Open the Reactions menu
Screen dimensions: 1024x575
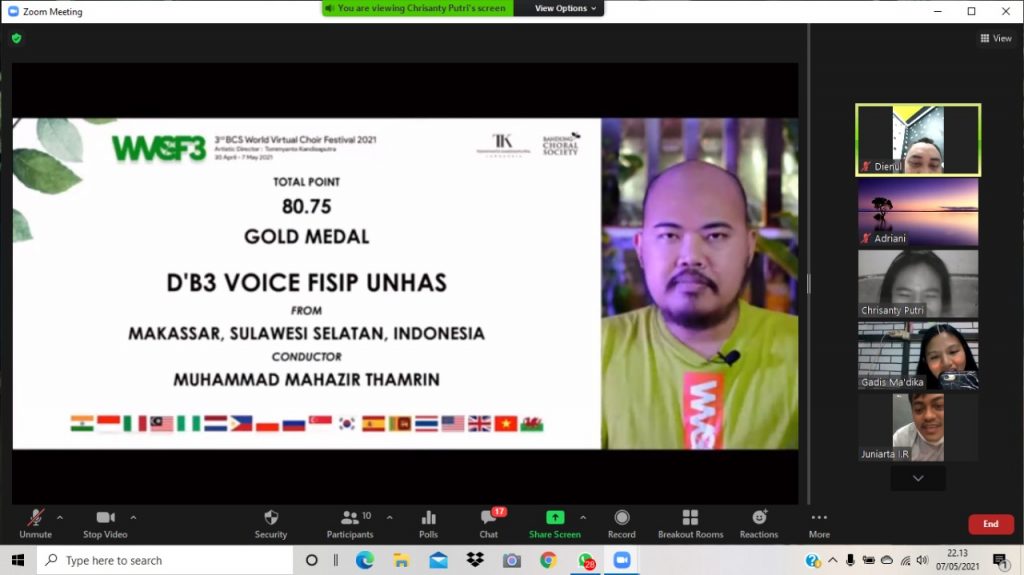[759, 524]
